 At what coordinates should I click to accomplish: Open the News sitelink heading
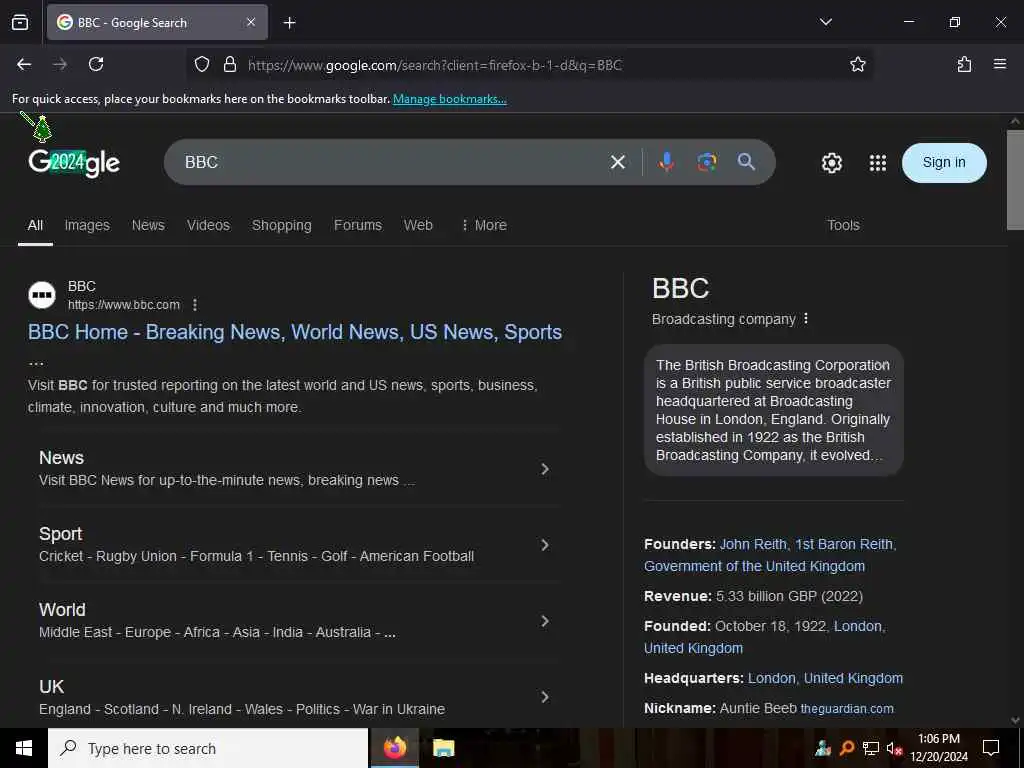[61, 458]
